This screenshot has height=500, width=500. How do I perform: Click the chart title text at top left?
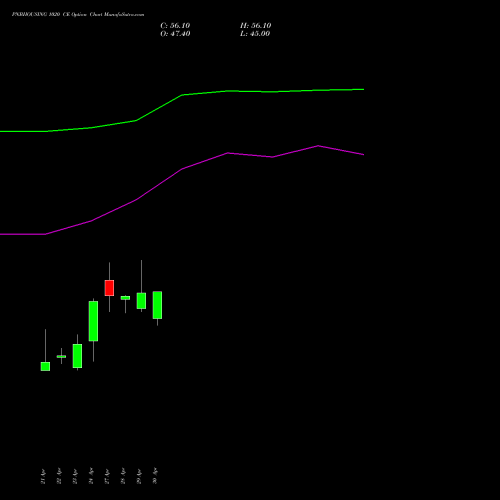click(78, 15)
